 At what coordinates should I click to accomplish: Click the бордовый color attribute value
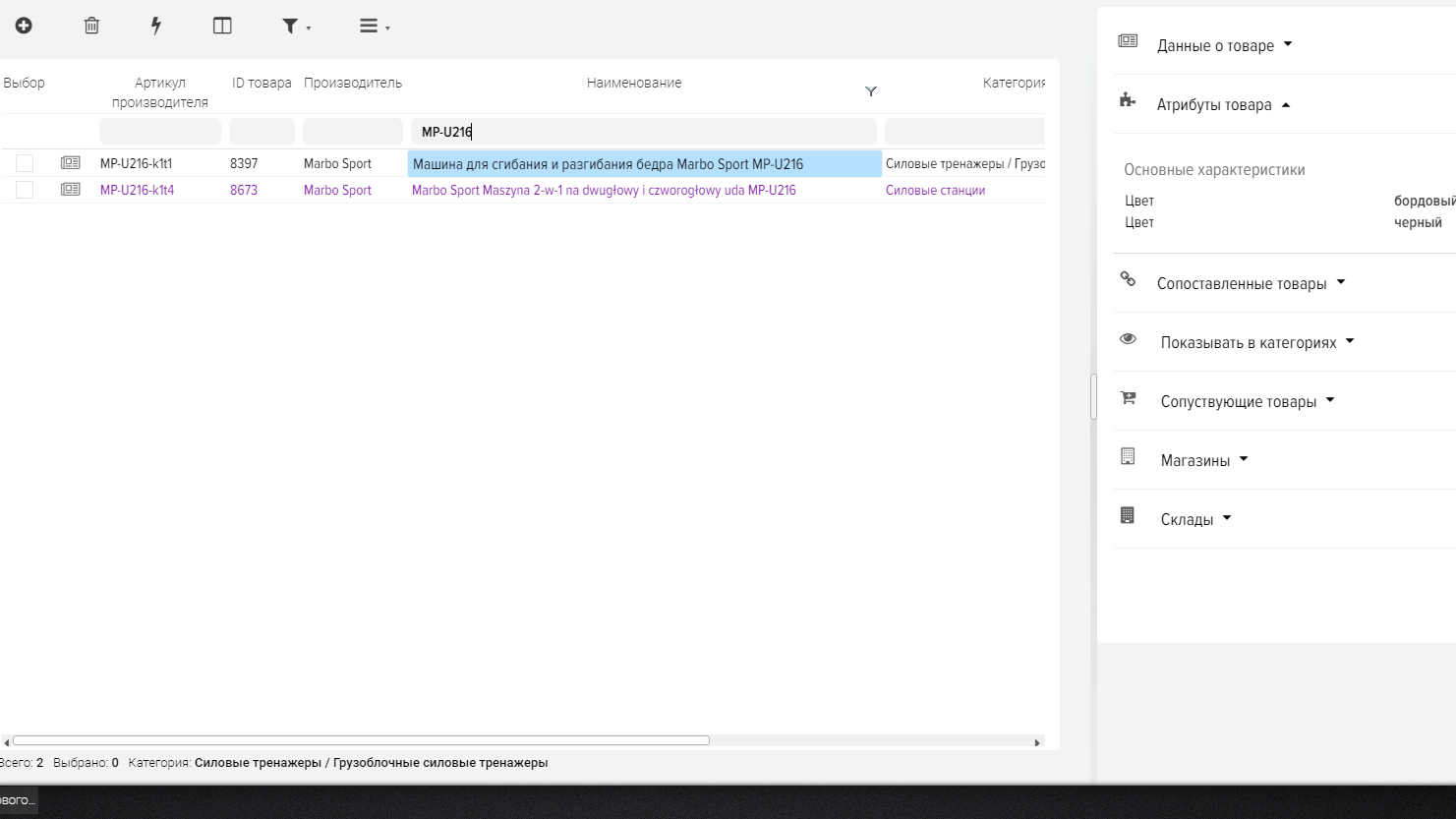pos(1424,201)
